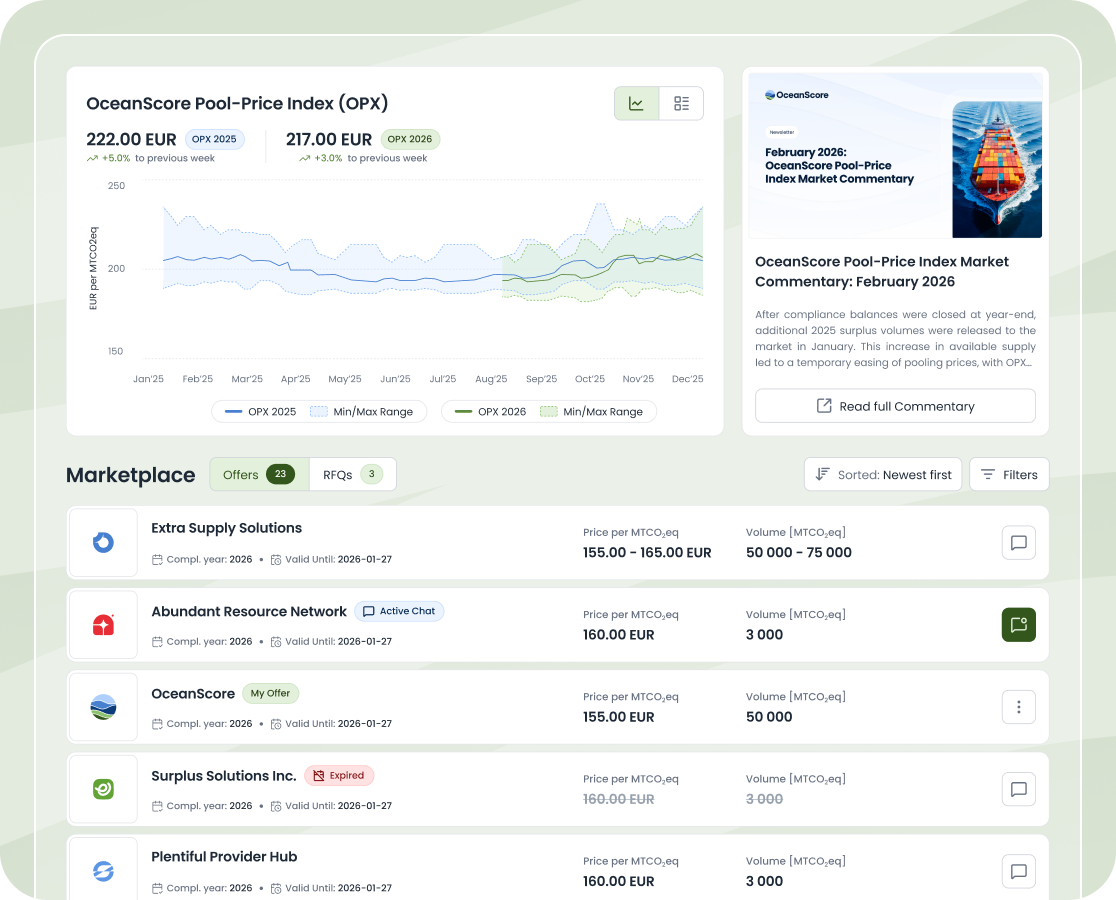The image size is (1116, 900).
Task: Open chat for Extra Supply Solutions offer
Action: click(x=1018, y=543)
